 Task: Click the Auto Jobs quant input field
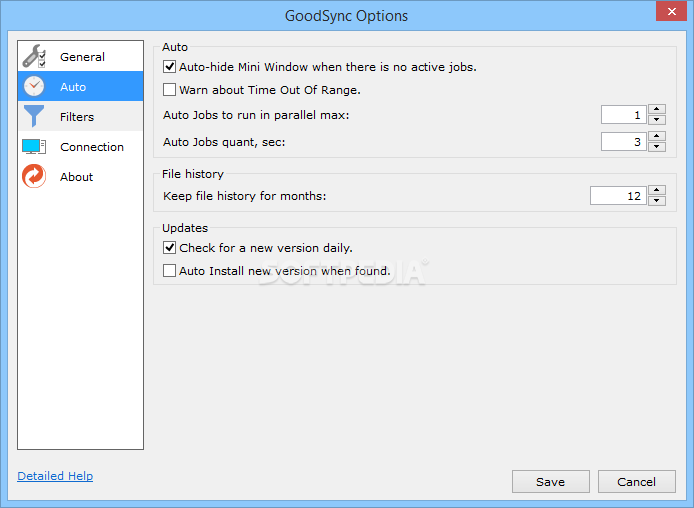point(624,142)
